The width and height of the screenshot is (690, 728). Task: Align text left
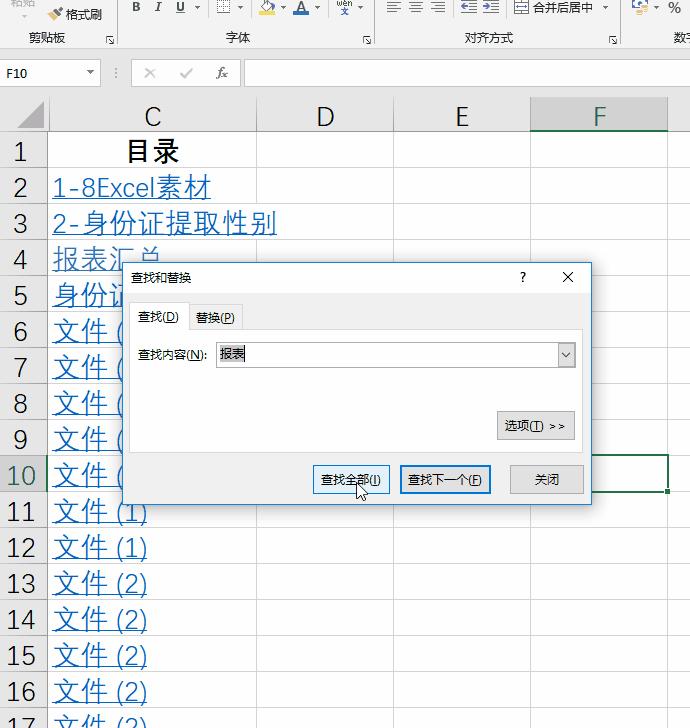pos(394,7)
